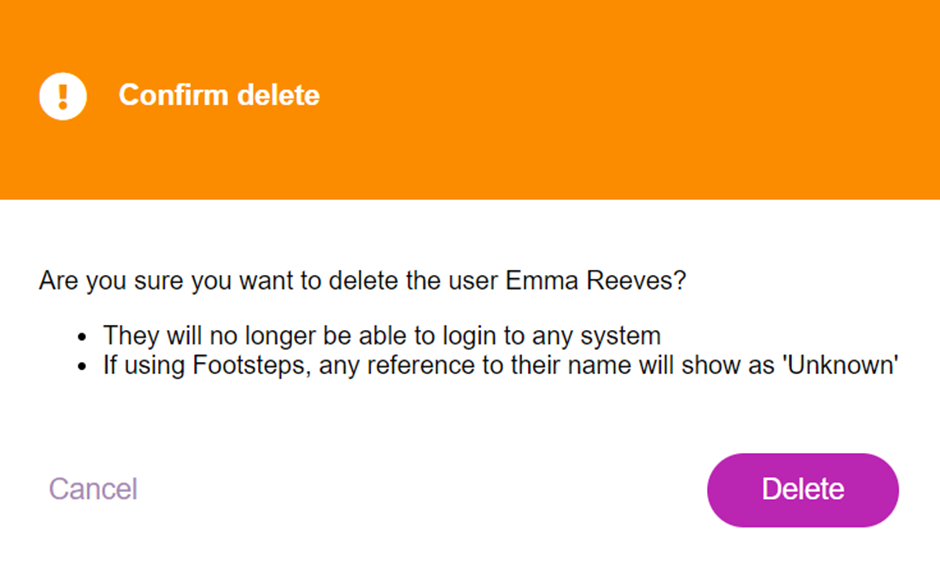Screen dimensions: 940x571
Task: Click the quoted word 'Unknown'
Action: (840, 365)
